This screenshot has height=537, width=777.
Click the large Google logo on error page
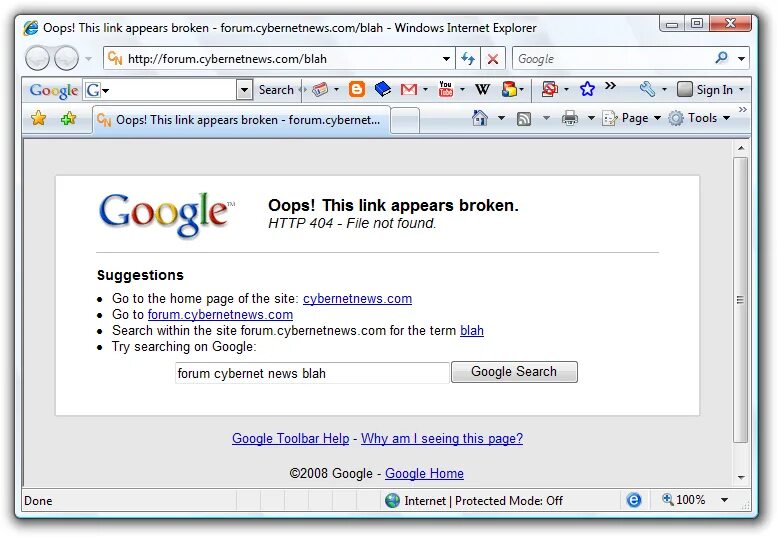click(x=166, y=215)
